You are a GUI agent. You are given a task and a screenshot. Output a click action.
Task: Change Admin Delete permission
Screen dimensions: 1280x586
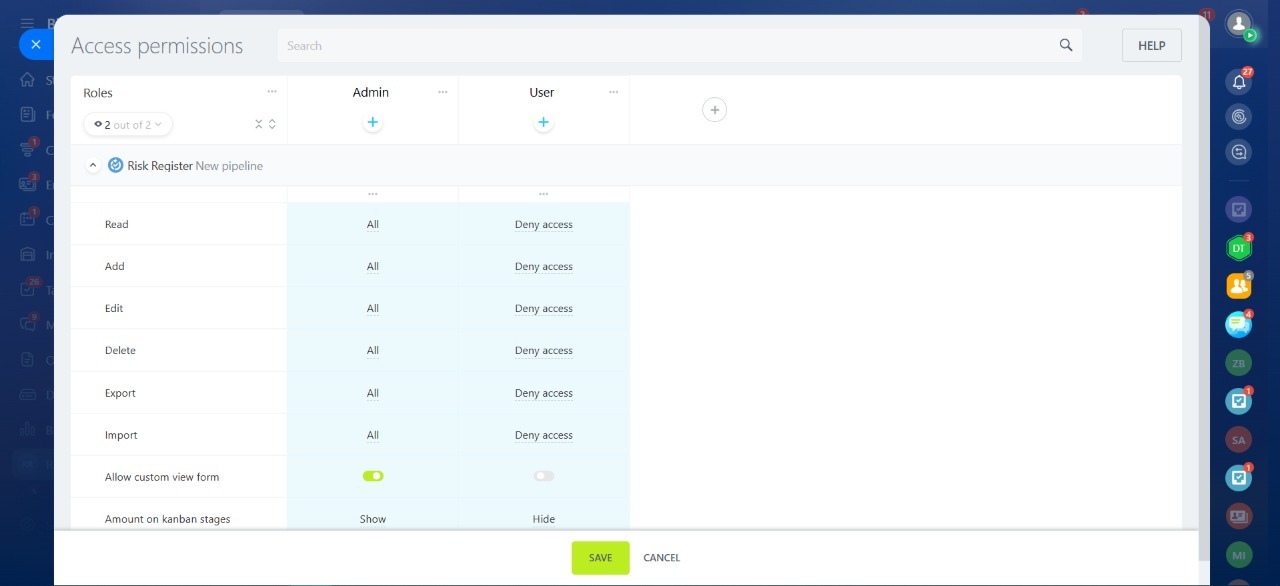(373, 350)
